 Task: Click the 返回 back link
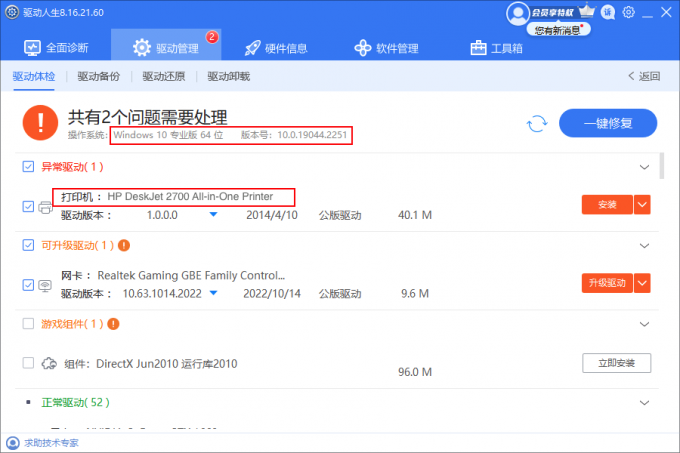coord(644,76)
